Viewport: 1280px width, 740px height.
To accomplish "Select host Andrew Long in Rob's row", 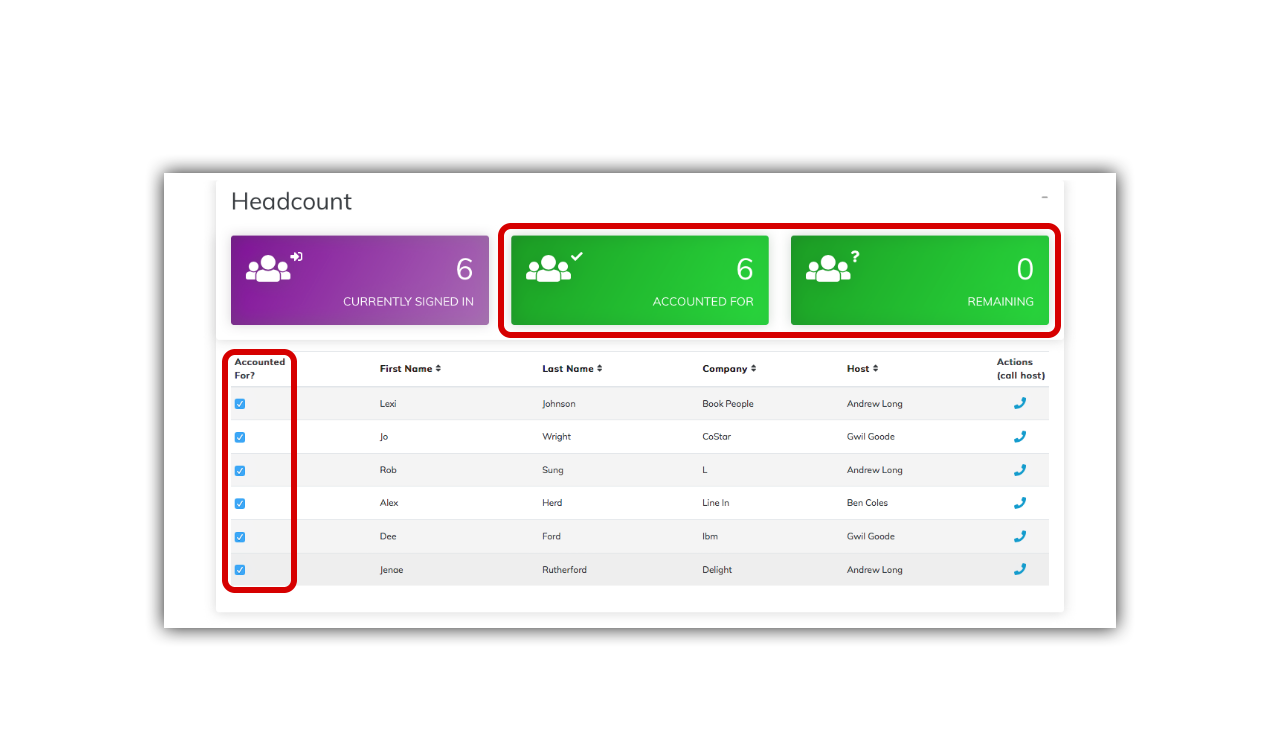I will tap(874, 470).
